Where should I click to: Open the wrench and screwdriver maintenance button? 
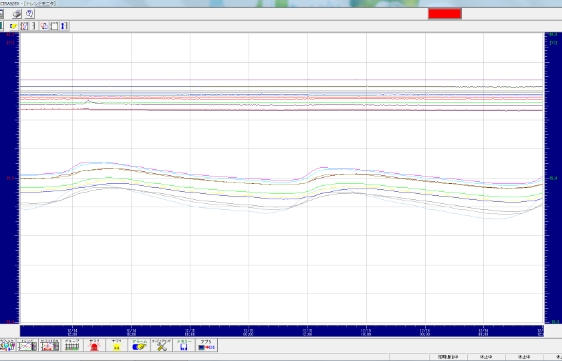click(161, 345)
